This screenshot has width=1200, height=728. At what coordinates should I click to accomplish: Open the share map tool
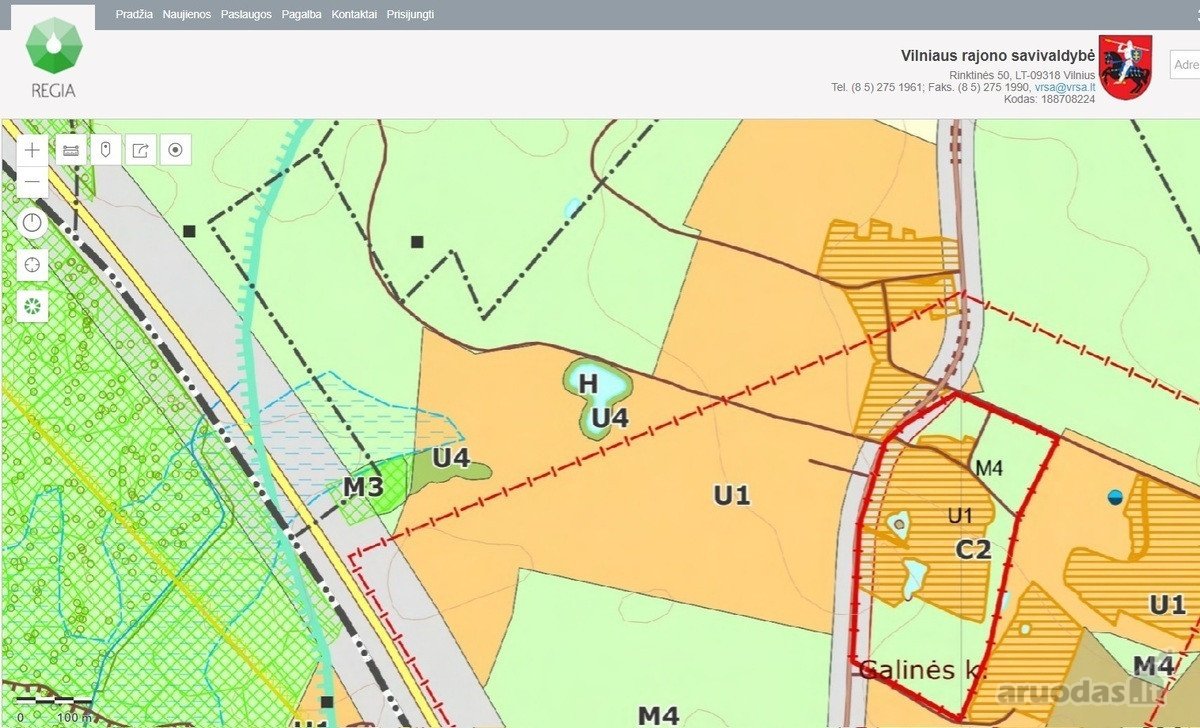tap(140, 150)
